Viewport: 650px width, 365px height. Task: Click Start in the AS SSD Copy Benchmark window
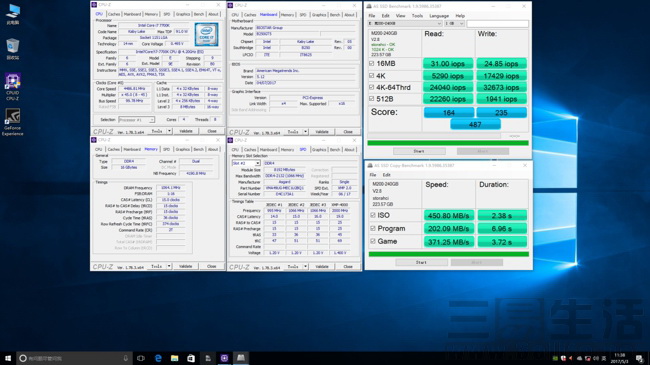(421, 263)
